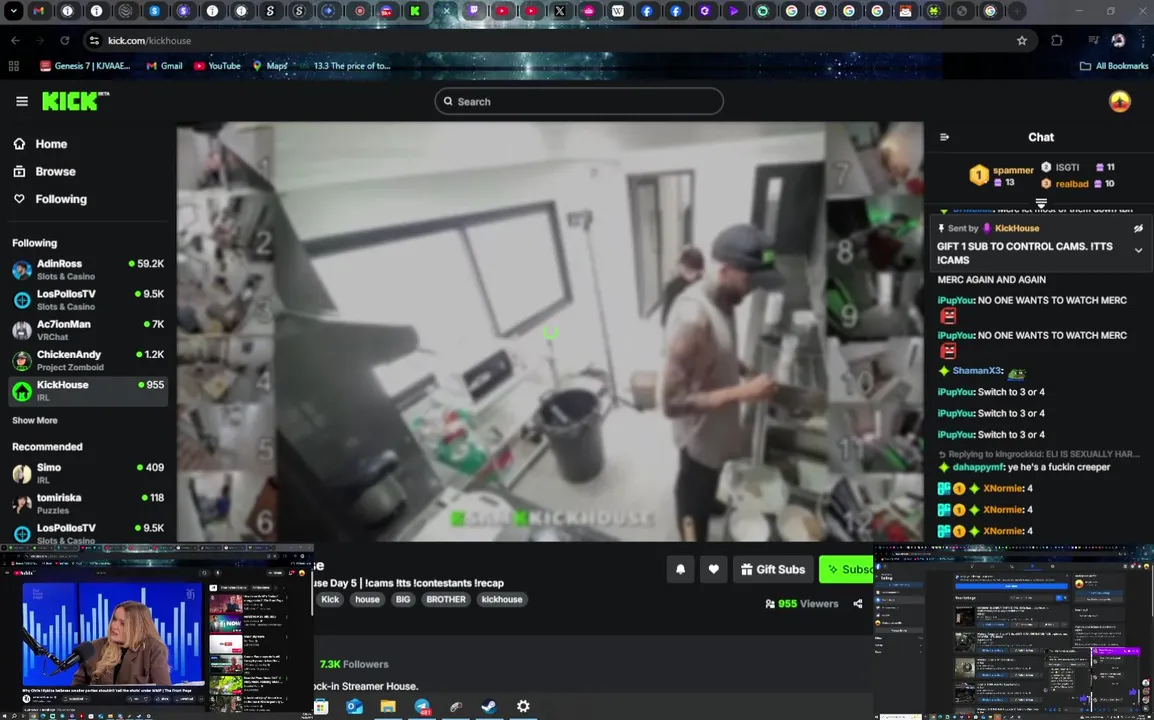Open Gmail bookmark
The width and height of the screenshot is (1154, 720).
coord(164,66)
